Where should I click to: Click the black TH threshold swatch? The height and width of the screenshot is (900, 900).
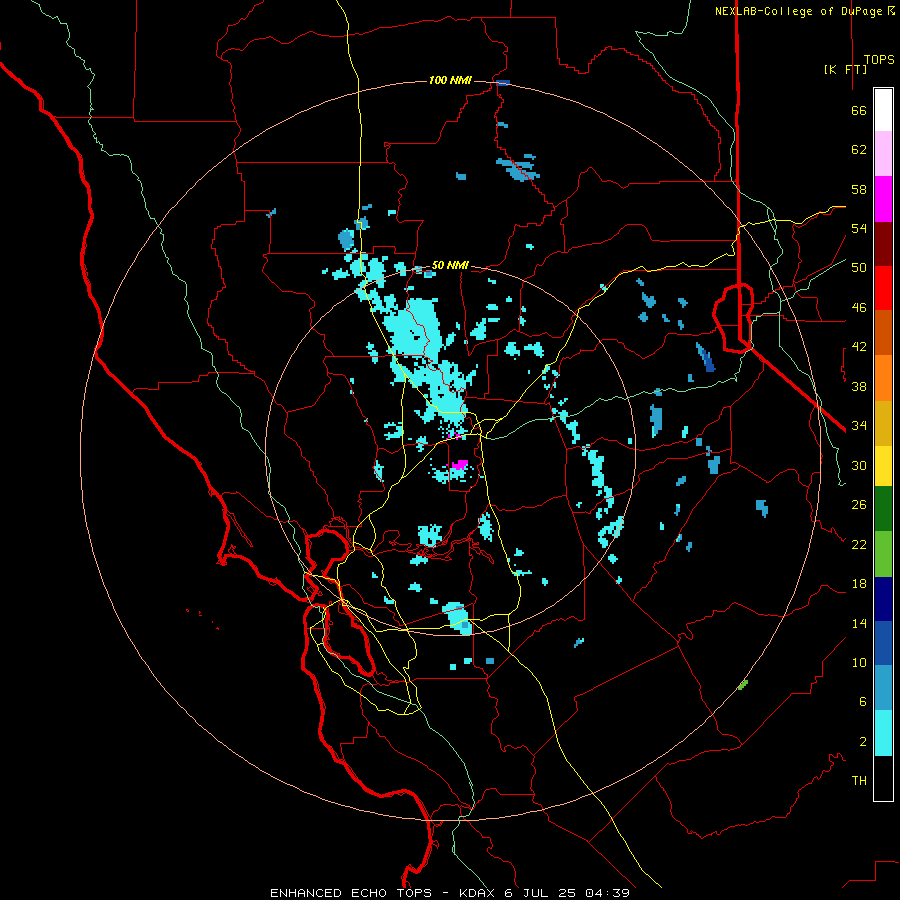click(883, 778)
